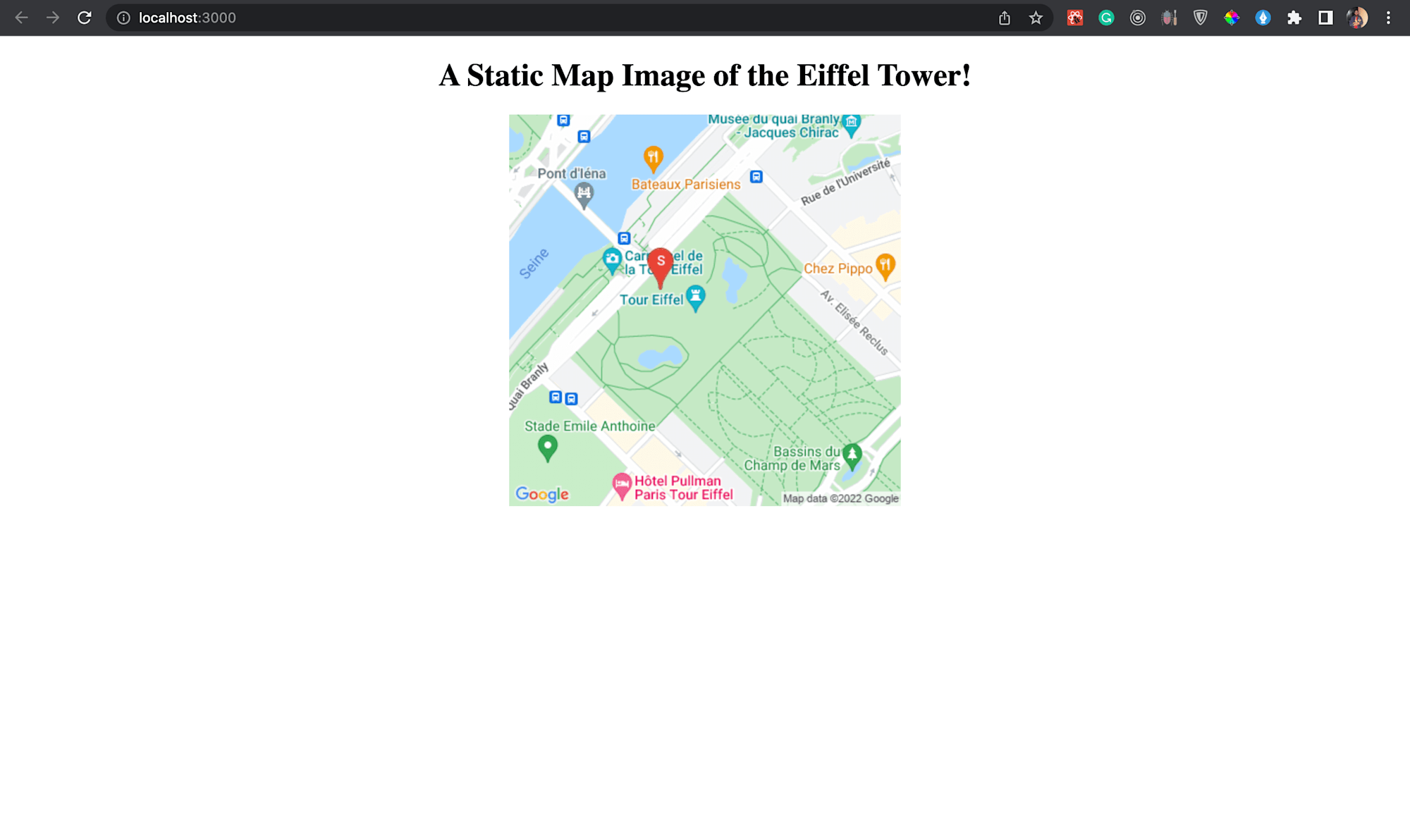This screenshot has width=1410, height=840.
Task: Open the Chrome profile avatar menu
Action: tap(1357, 18)
